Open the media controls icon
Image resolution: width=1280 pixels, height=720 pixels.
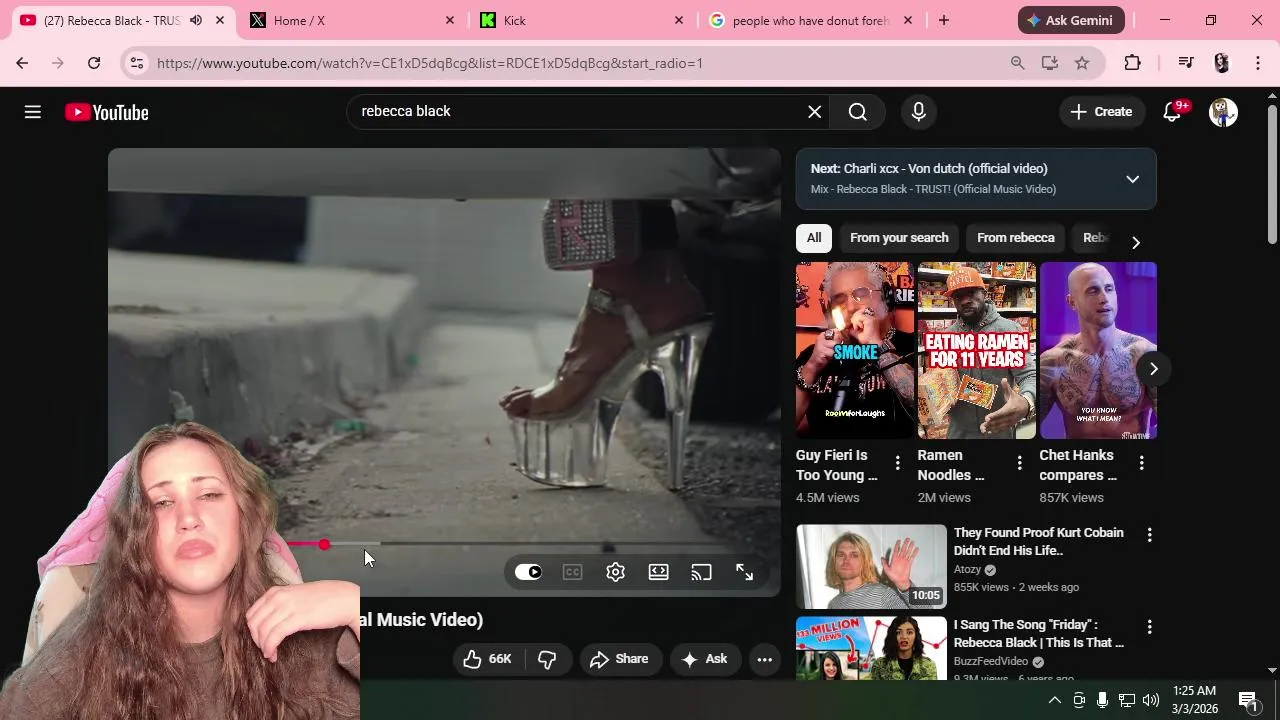point(1186,63)
